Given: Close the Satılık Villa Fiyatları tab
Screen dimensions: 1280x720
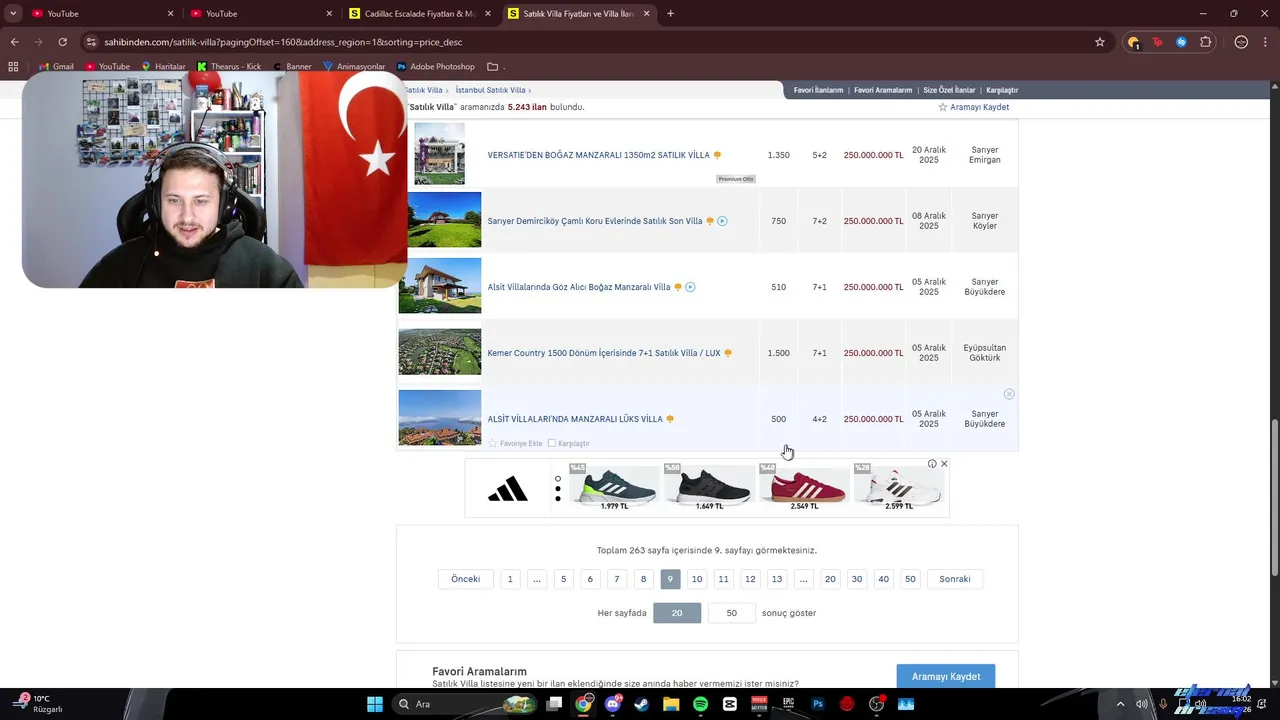Looking at the screenshot, I should point(647,13).
